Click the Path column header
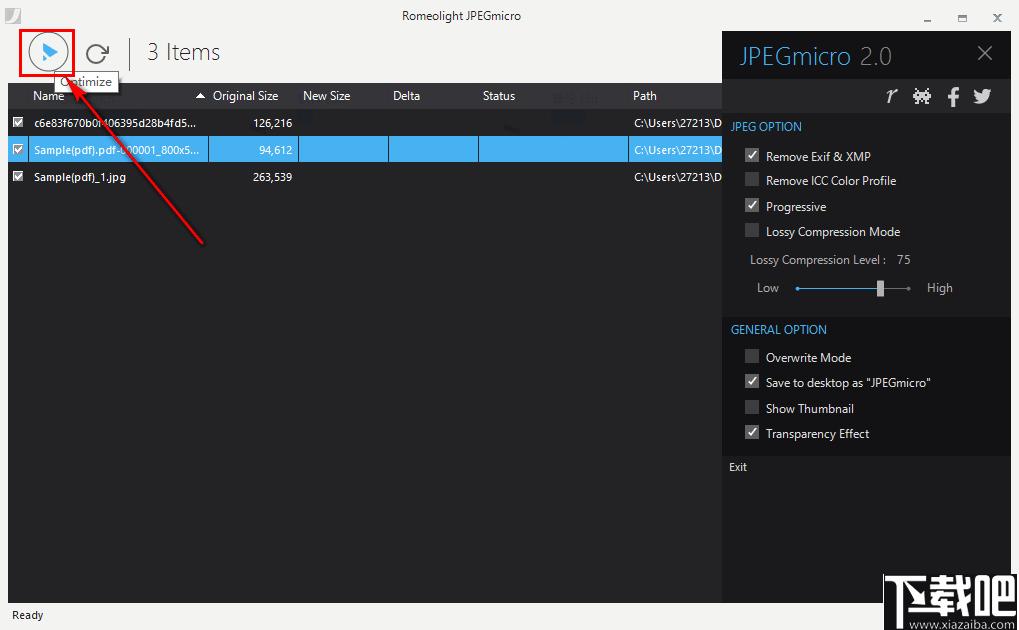 click(x=645, y=96)
